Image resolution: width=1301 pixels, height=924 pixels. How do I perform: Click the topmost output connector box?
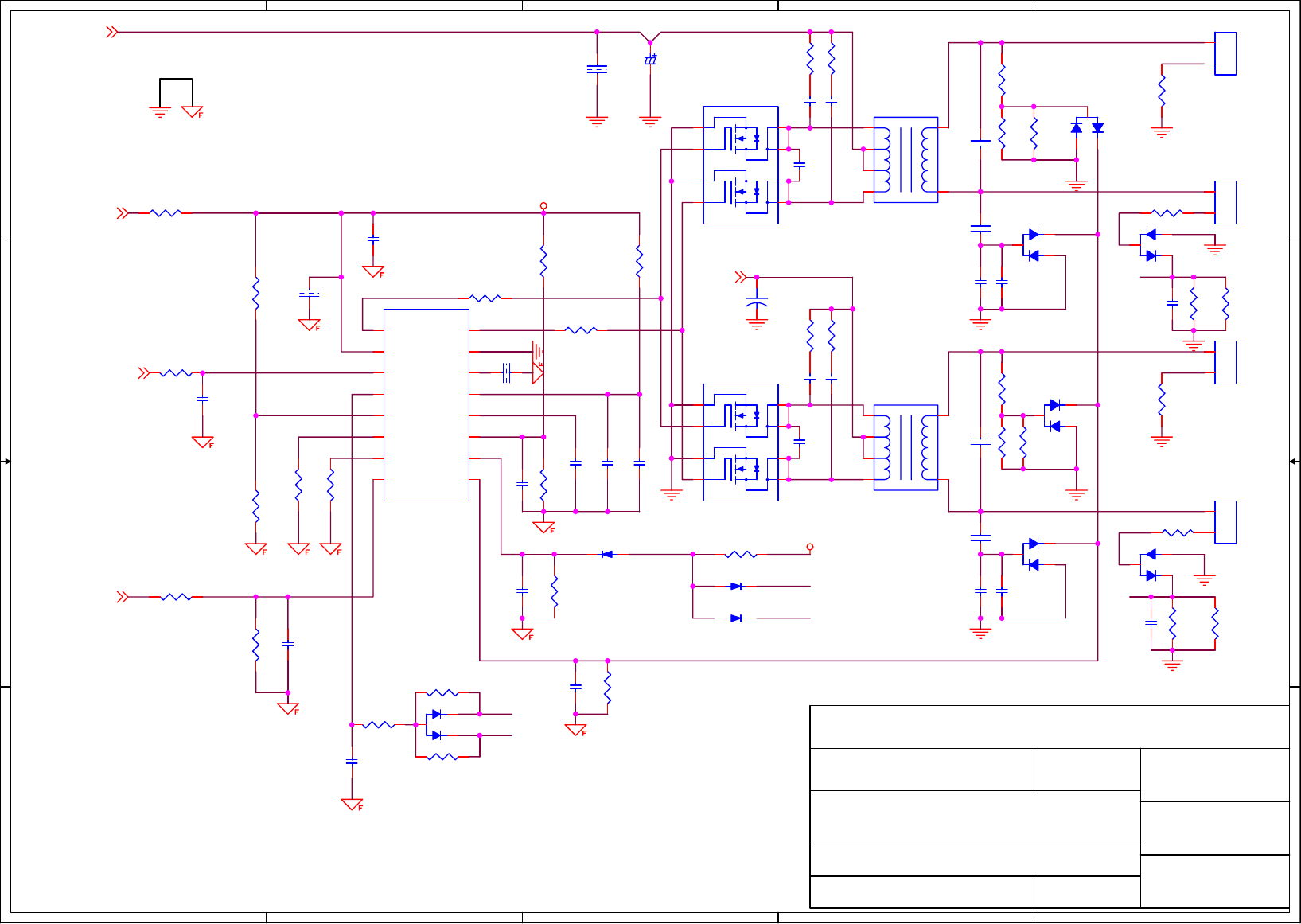coord(1225,53)
